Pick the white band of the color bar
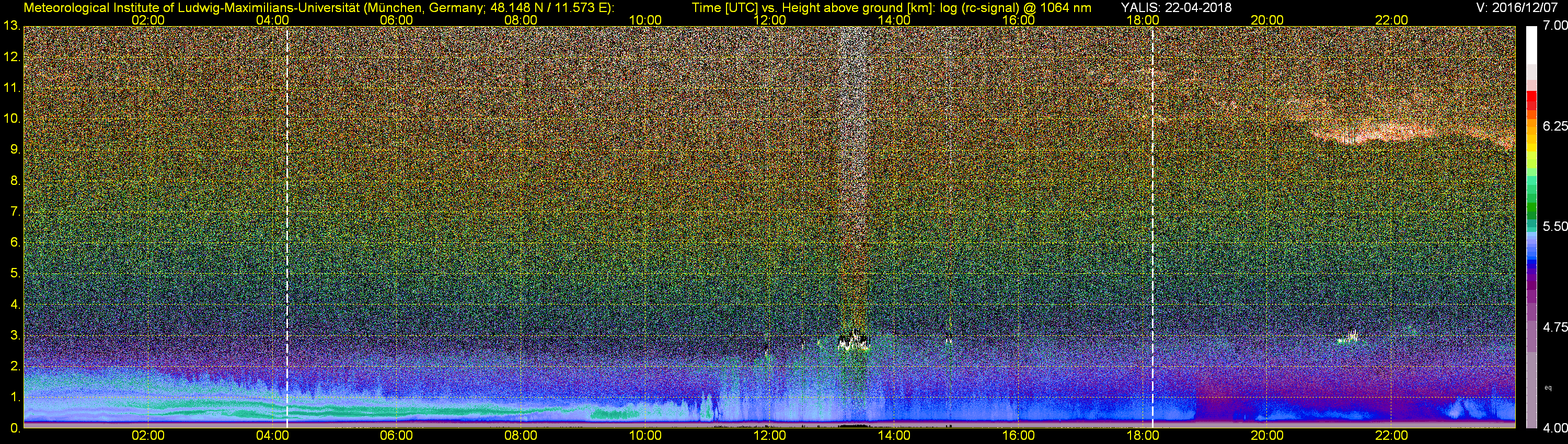1568x444 pixels. (x=1531, y=45)
